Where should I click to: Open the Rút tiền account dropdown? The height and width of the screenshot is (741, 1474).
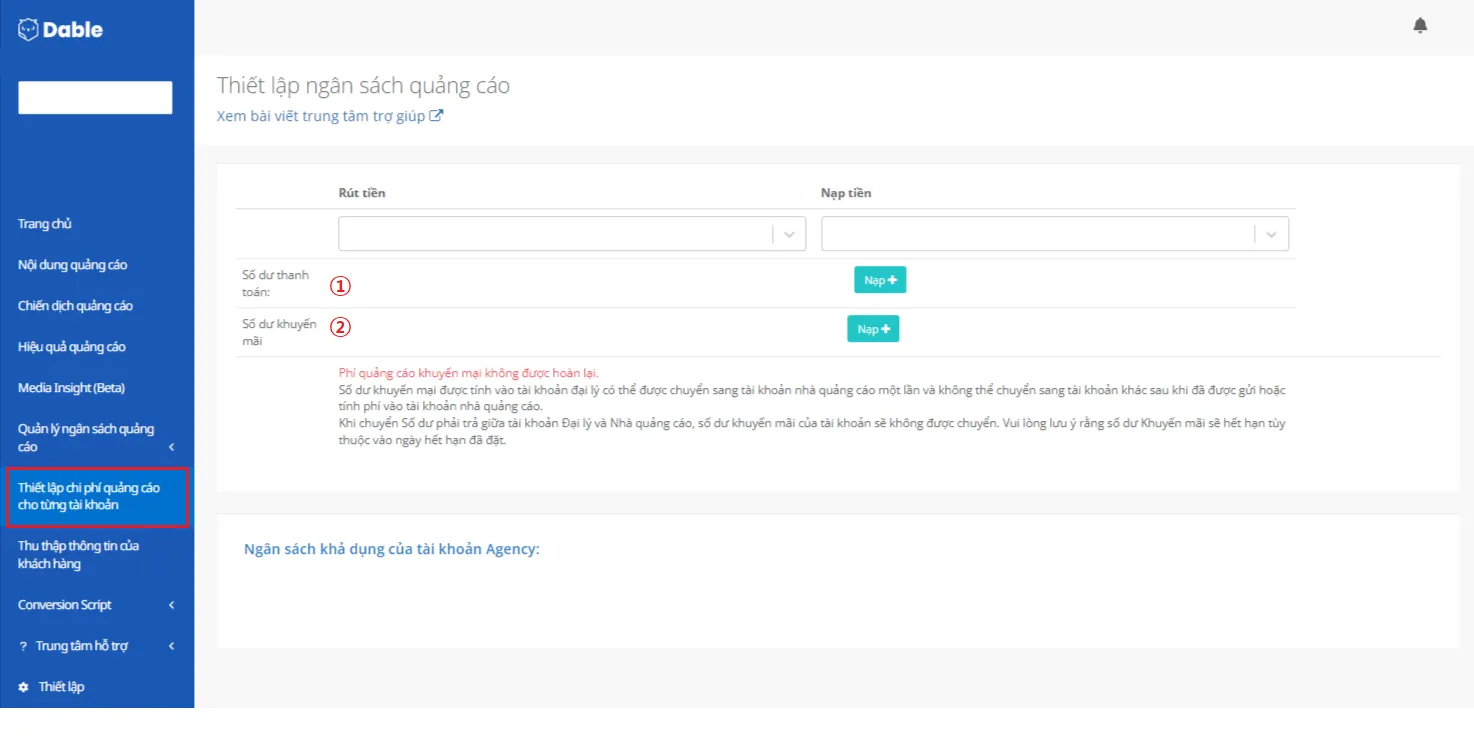coord(572,234)
